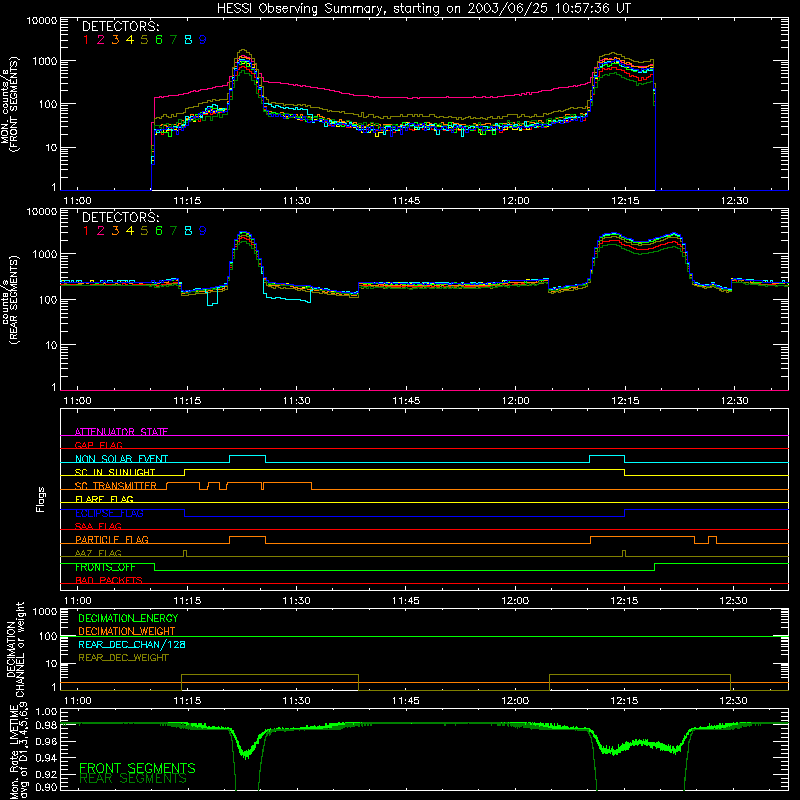Viewport: 800px width, 800px height.
Task: Click "DETECTORS:" legend heading in front segments plot
Action: 120,27
